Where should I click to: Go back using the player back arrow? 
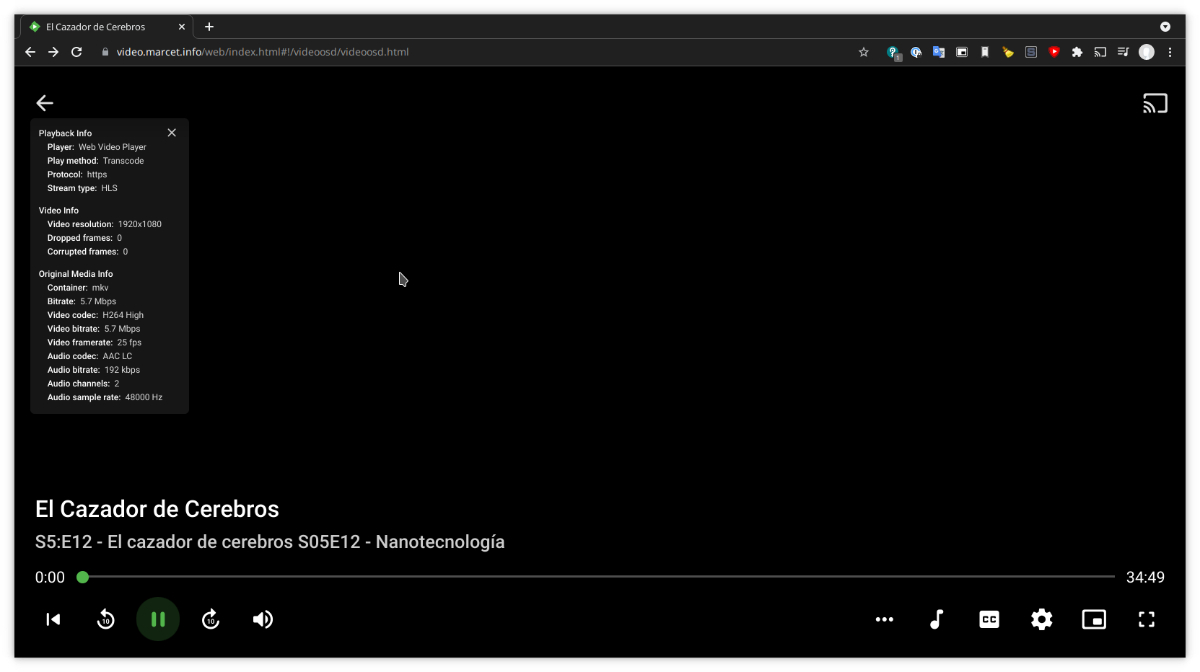45,103
